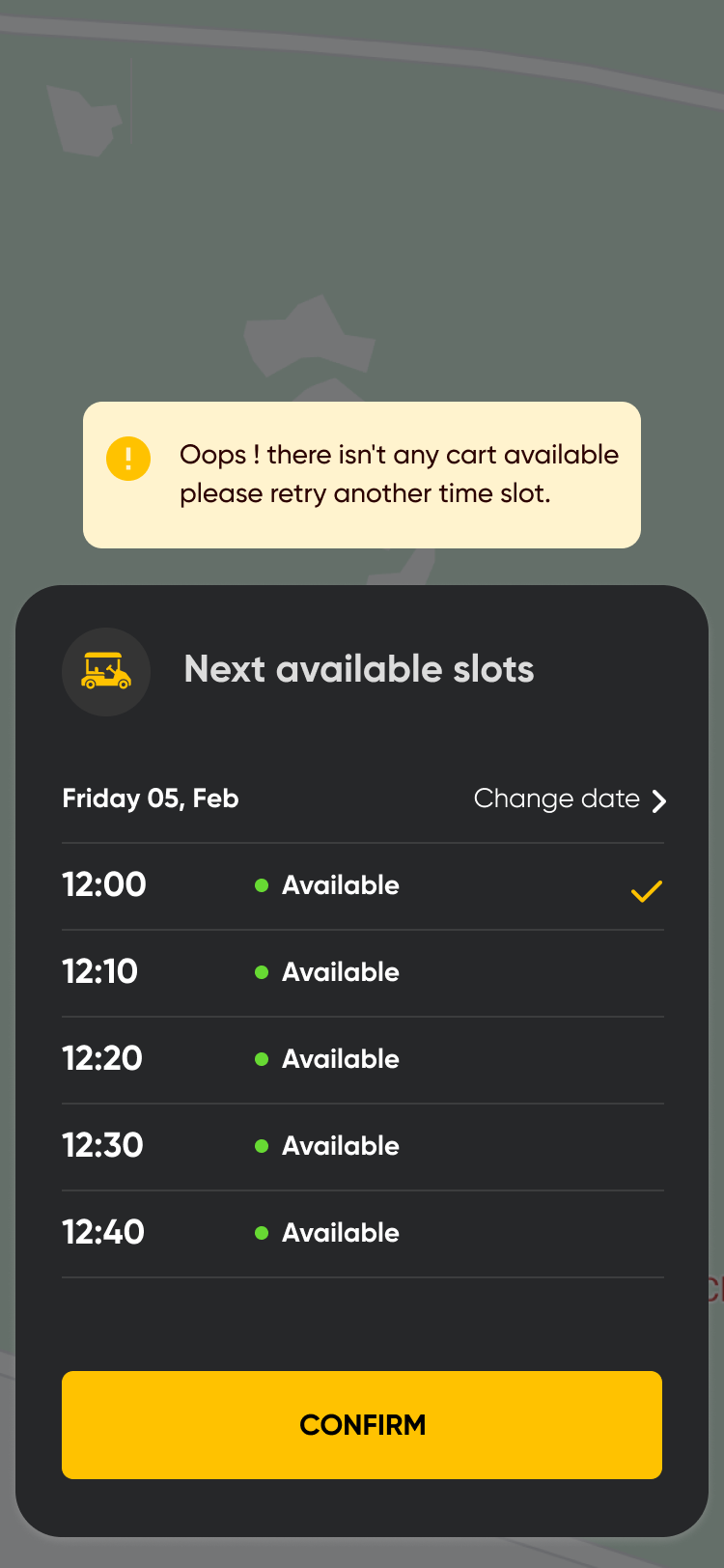
Task: Open the chevron arrow beside Change date
Action: point(659,800)
